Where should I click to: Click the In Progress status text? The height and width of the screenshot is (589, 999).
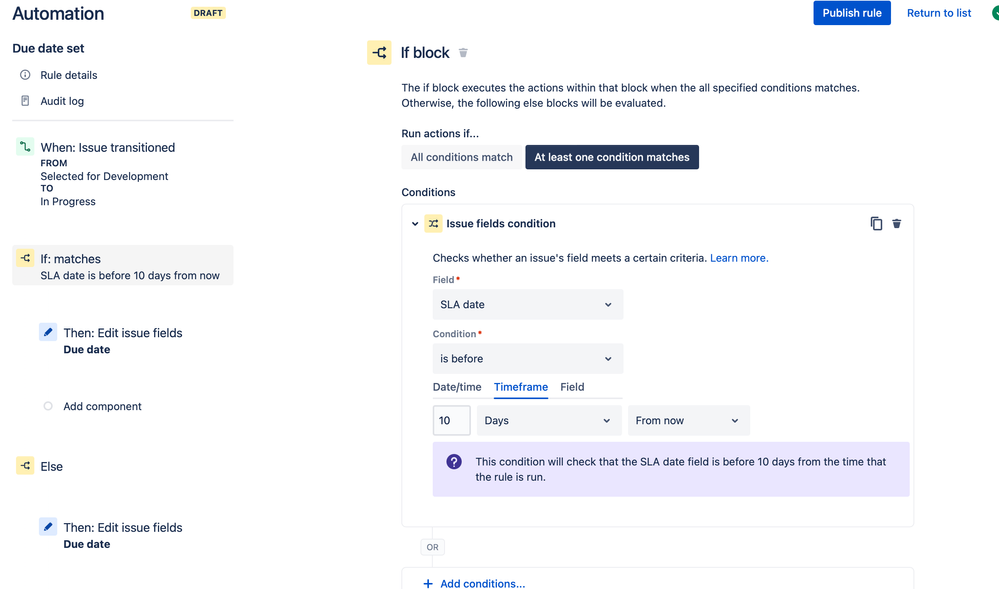coord(68,201)
